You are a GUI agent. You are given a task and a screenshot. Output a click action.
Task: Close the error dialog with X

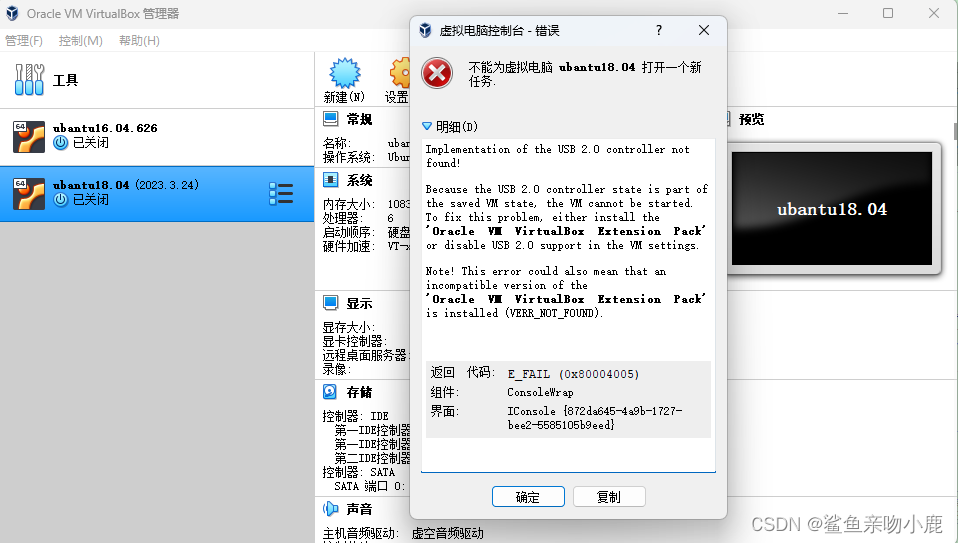704,30
